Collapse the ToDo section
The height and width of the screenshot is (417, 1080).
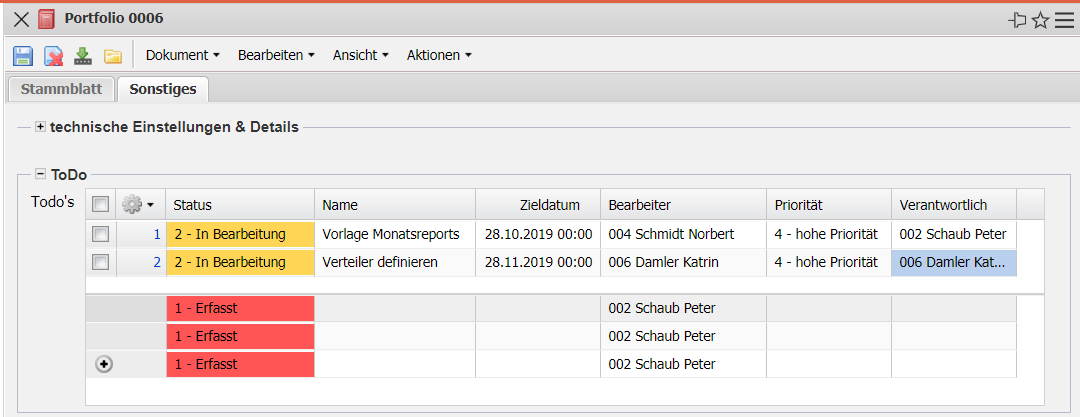click(40, 174)
